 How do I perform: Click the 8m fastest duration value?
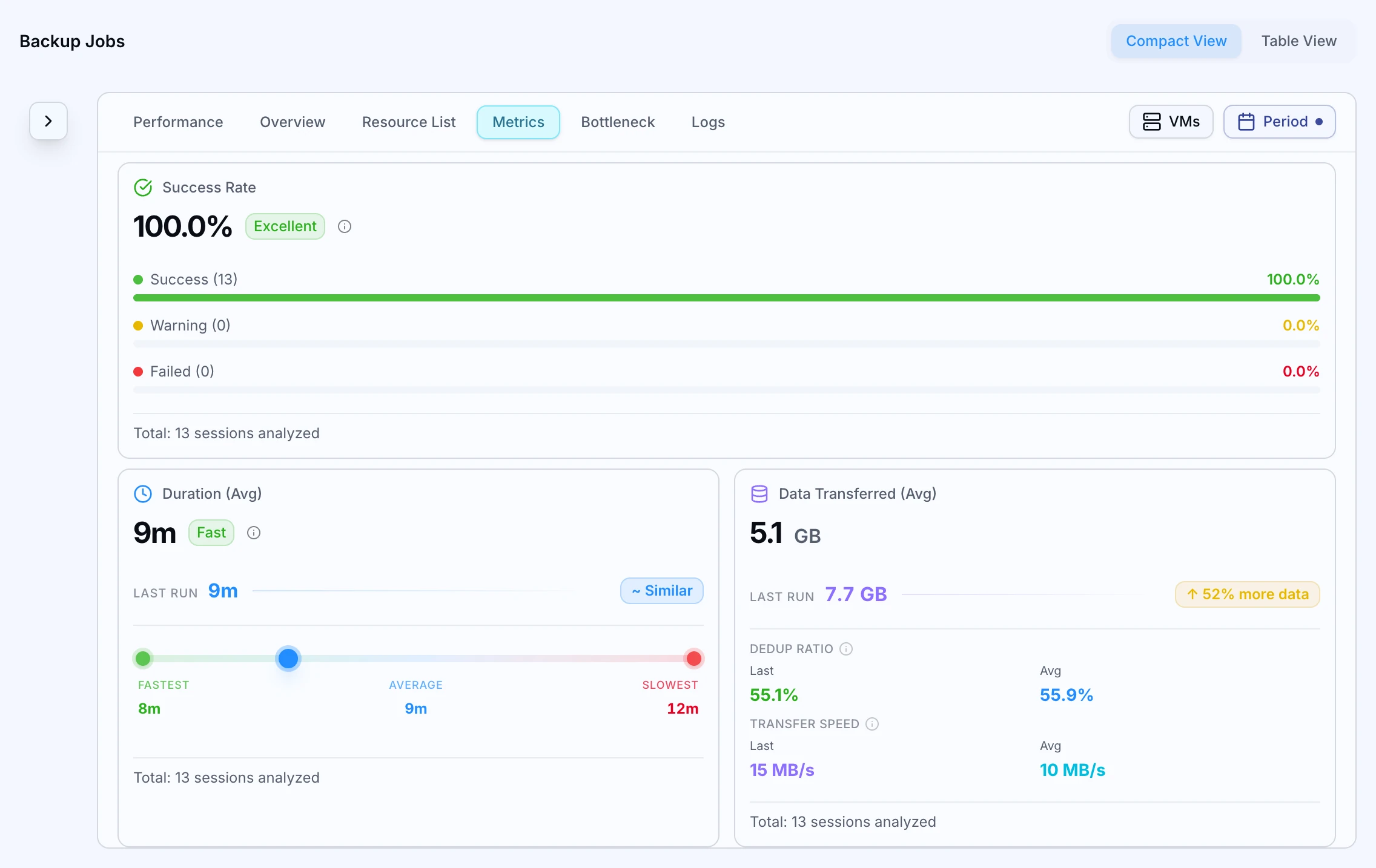coord(149,709)
